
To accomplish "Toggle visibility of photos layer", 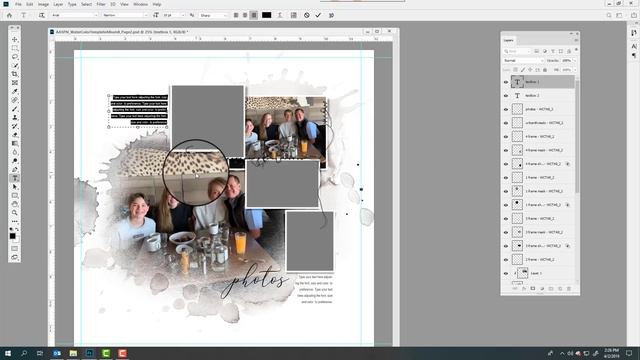I will point(506,109).
